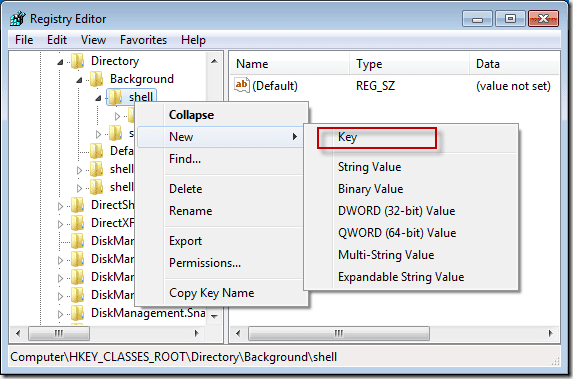This screenshot has height=379, width=573.
Task: Click the Directory folder icon
Action: (77, 61)
